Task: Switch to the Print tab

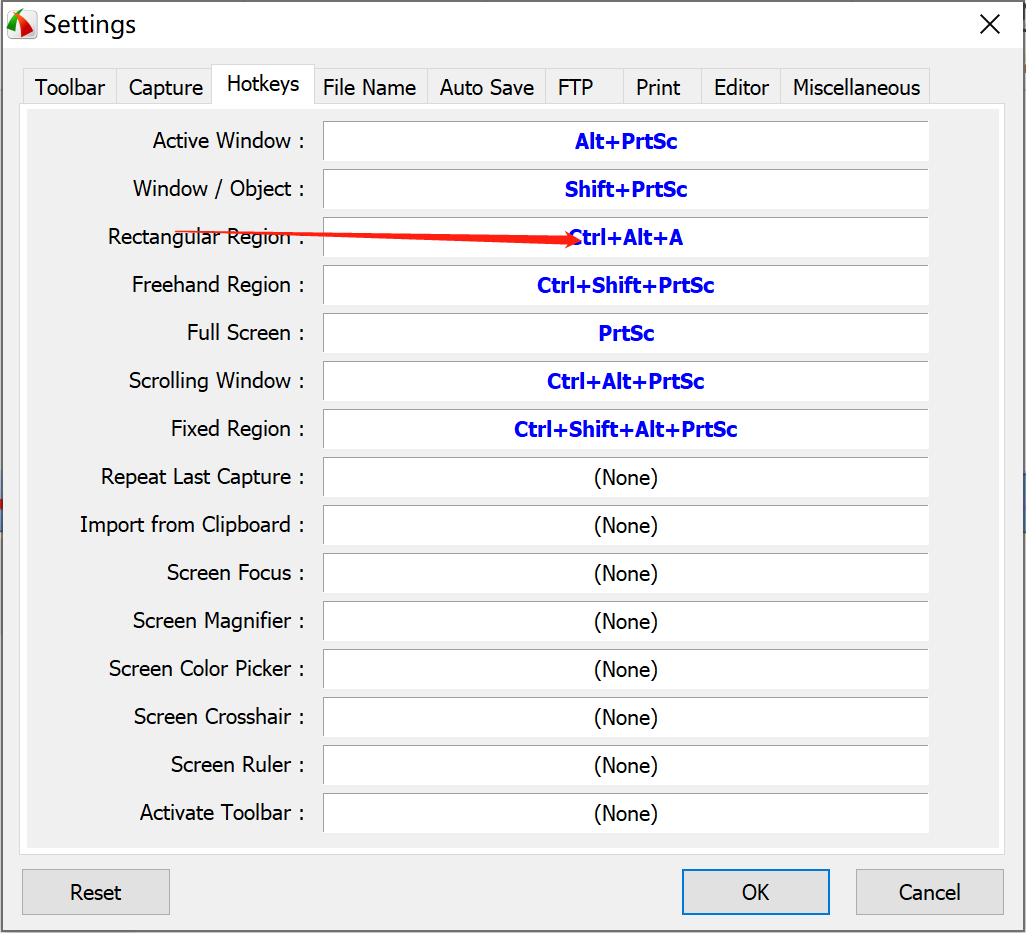Action: point(662,87)
